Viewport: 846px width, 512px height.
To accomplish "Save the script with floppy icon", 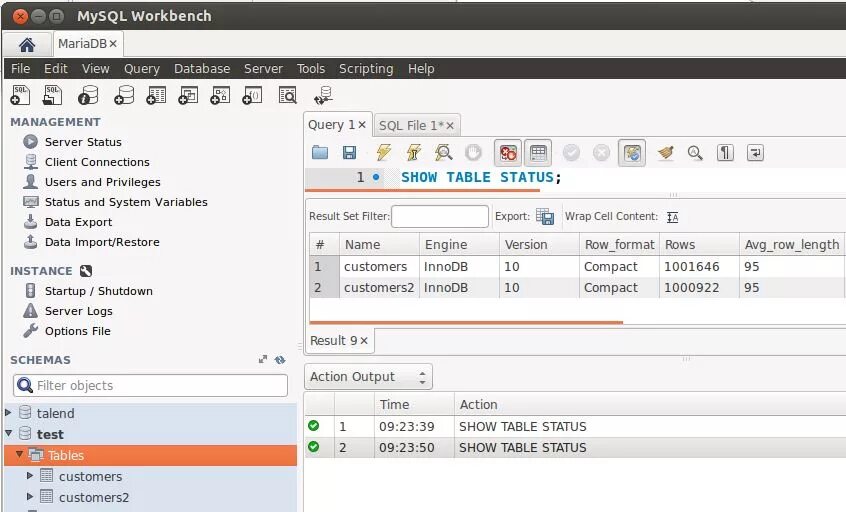I will 350,153.
